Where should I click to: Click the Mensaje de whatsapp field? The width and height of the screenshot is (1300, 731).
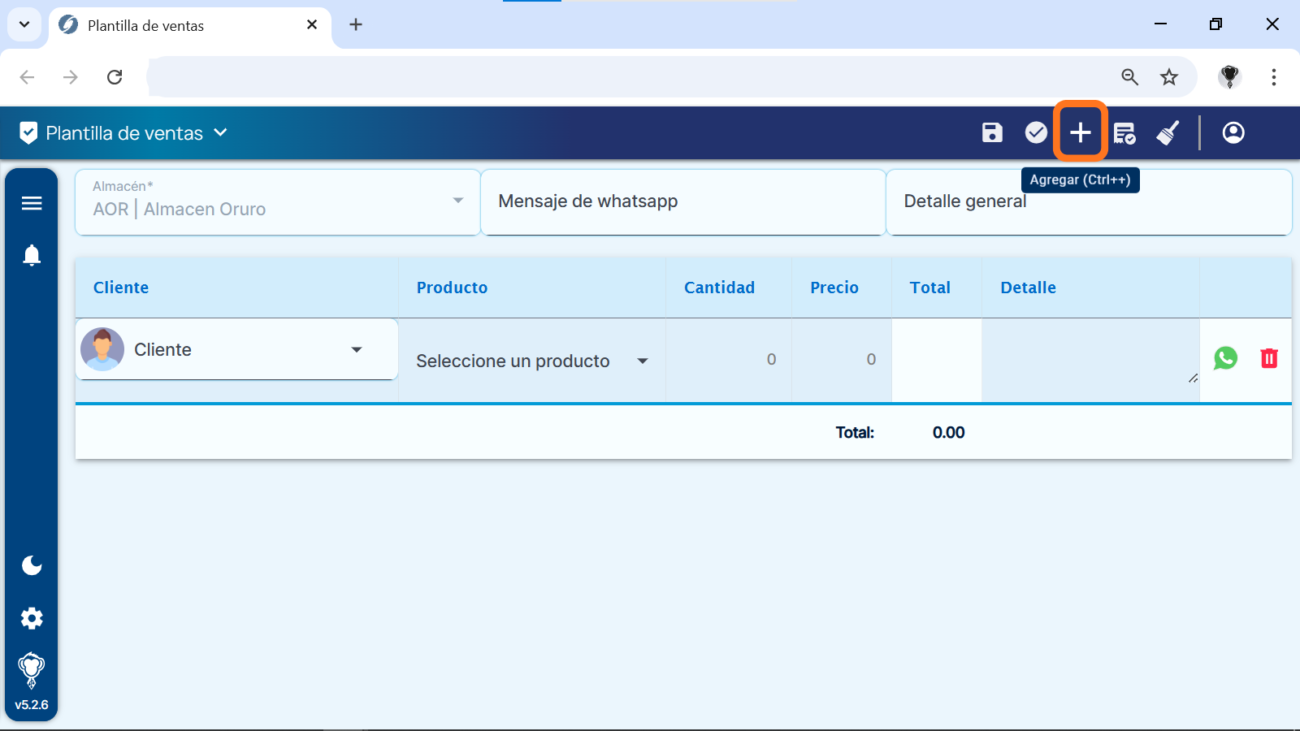pyautogui.click(x=683, y=202)
